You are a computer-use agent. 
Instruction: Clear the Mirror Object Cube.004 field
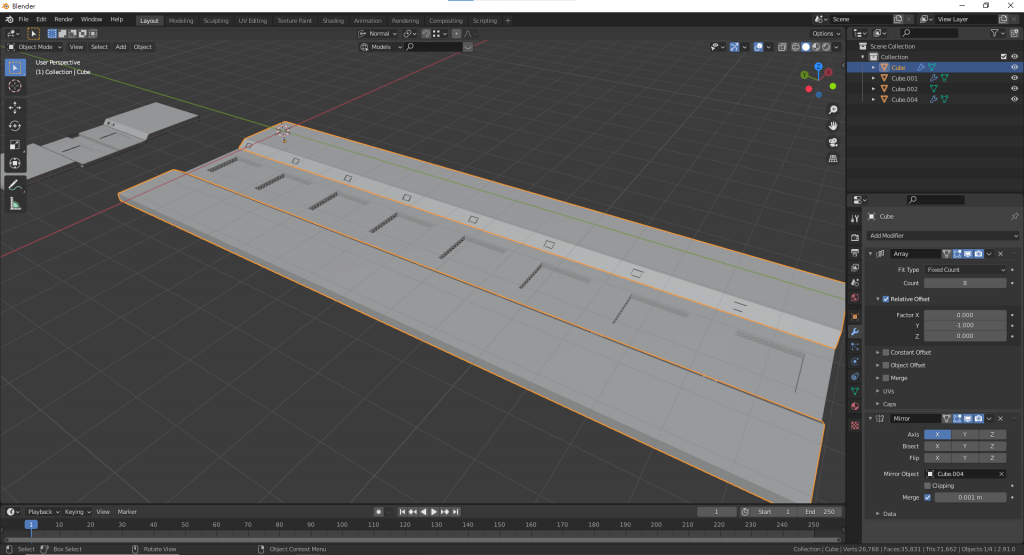click(1001, 474)
